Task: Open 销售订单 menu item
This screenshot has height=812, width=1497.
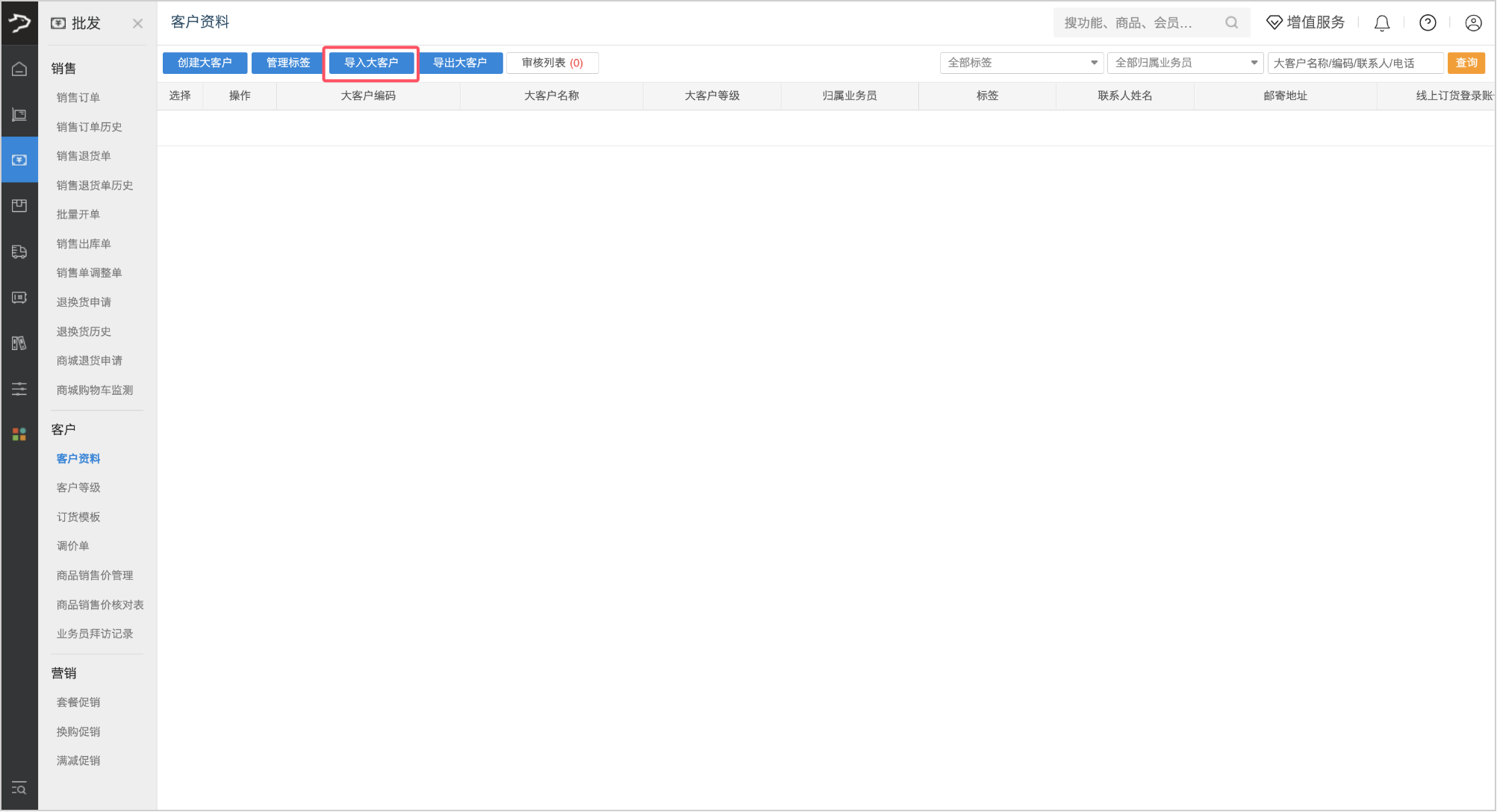Action: 78,98
